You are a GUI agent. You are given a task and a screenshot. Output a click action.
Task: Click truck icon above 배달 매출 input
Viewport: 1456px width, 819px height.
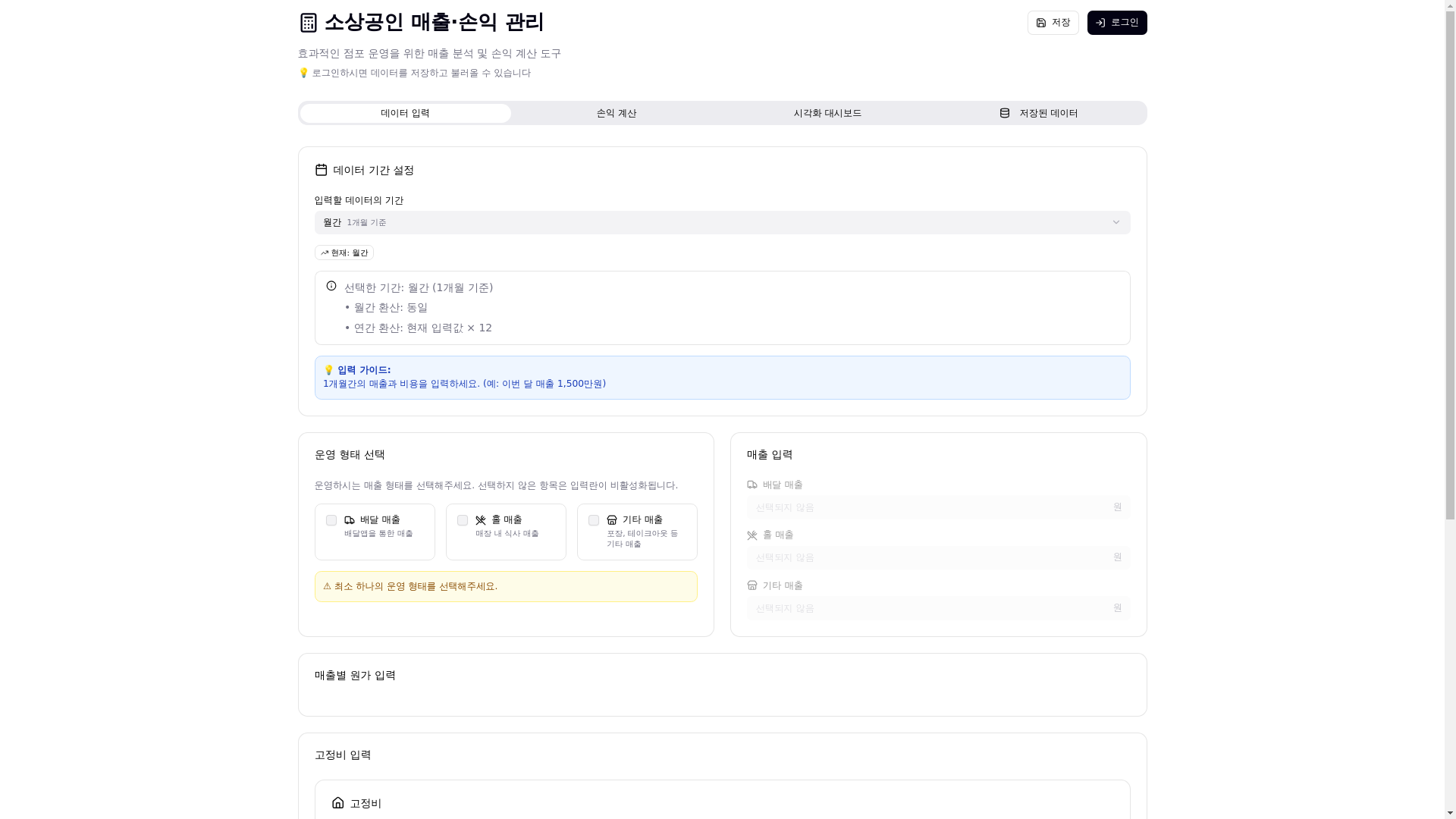coord(752,485)
